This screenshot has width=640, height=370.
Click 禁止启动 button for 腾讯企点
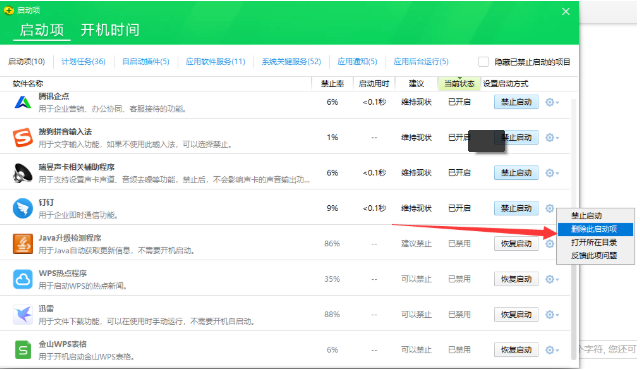coord(516,102)
